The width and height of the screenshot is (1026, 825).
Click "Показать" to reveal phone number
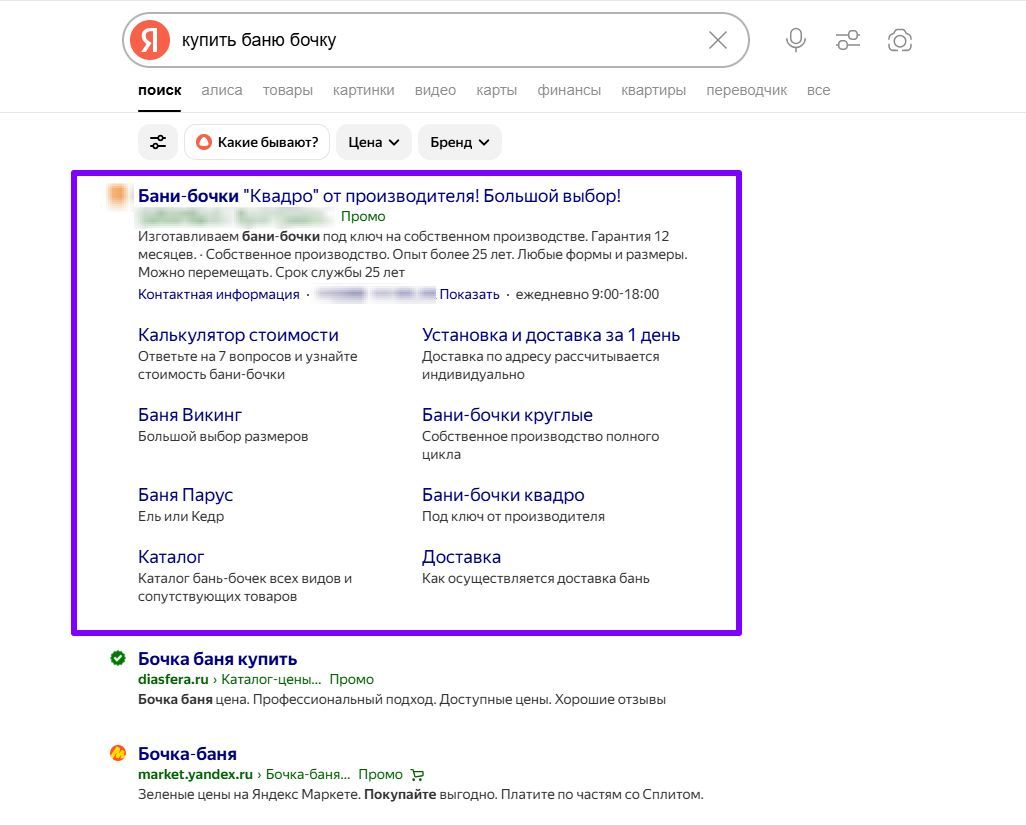[469, 294]
